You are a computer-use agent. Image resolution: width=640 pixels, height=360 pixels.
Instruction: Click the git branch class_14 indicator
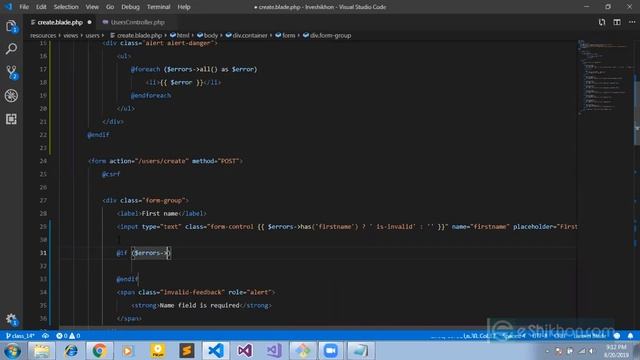tap(20, 336)
